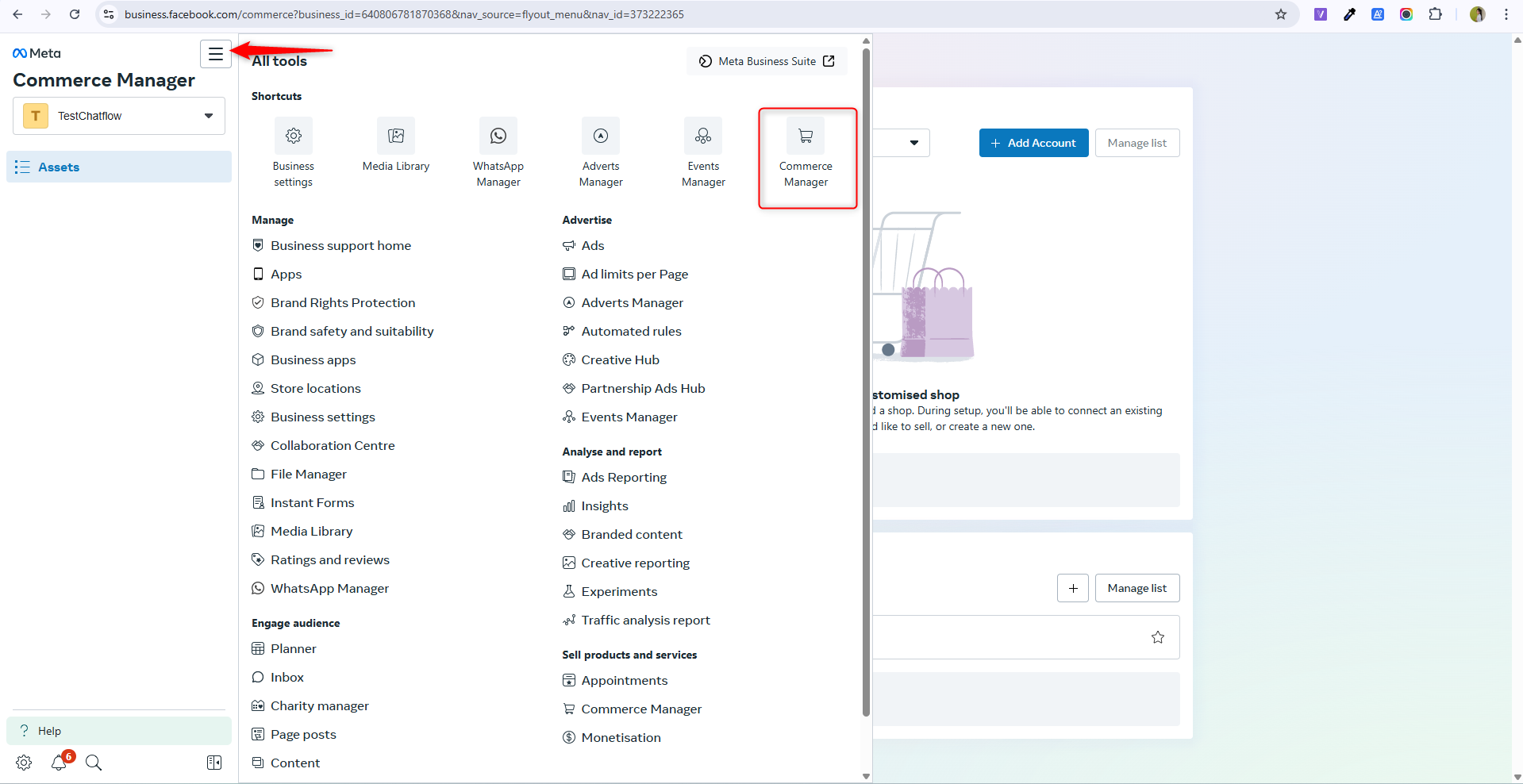This screenshot has width=1523, height=784.
Task: Click the lower Manage list button
Action: [x=1137, y=588]
